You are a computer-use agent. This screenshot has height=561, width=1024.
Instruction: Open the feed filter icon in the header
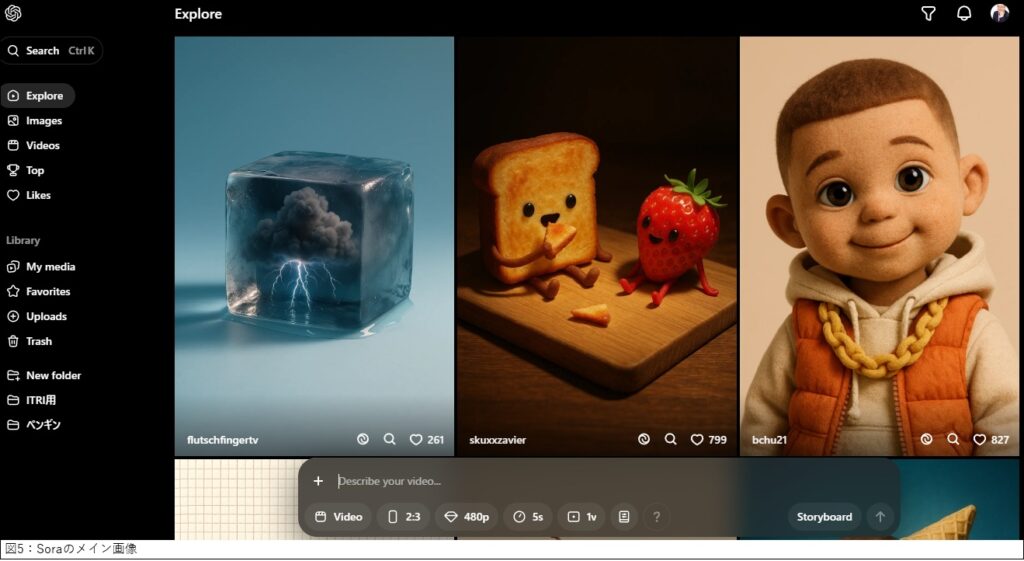click(x=928, y=14)
